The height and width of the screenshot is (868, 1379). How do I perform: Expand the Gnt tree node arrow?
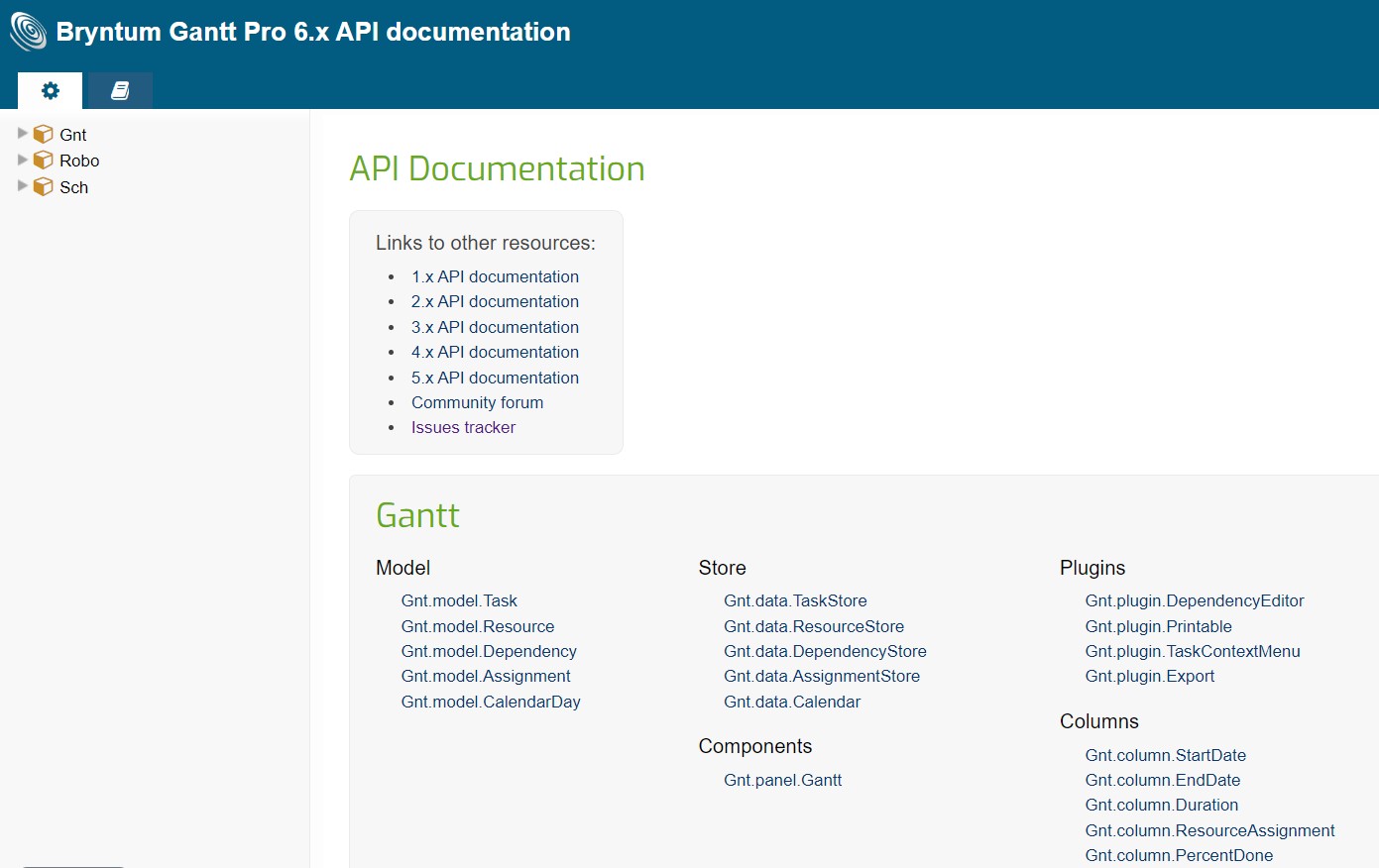tap(22, 133)
